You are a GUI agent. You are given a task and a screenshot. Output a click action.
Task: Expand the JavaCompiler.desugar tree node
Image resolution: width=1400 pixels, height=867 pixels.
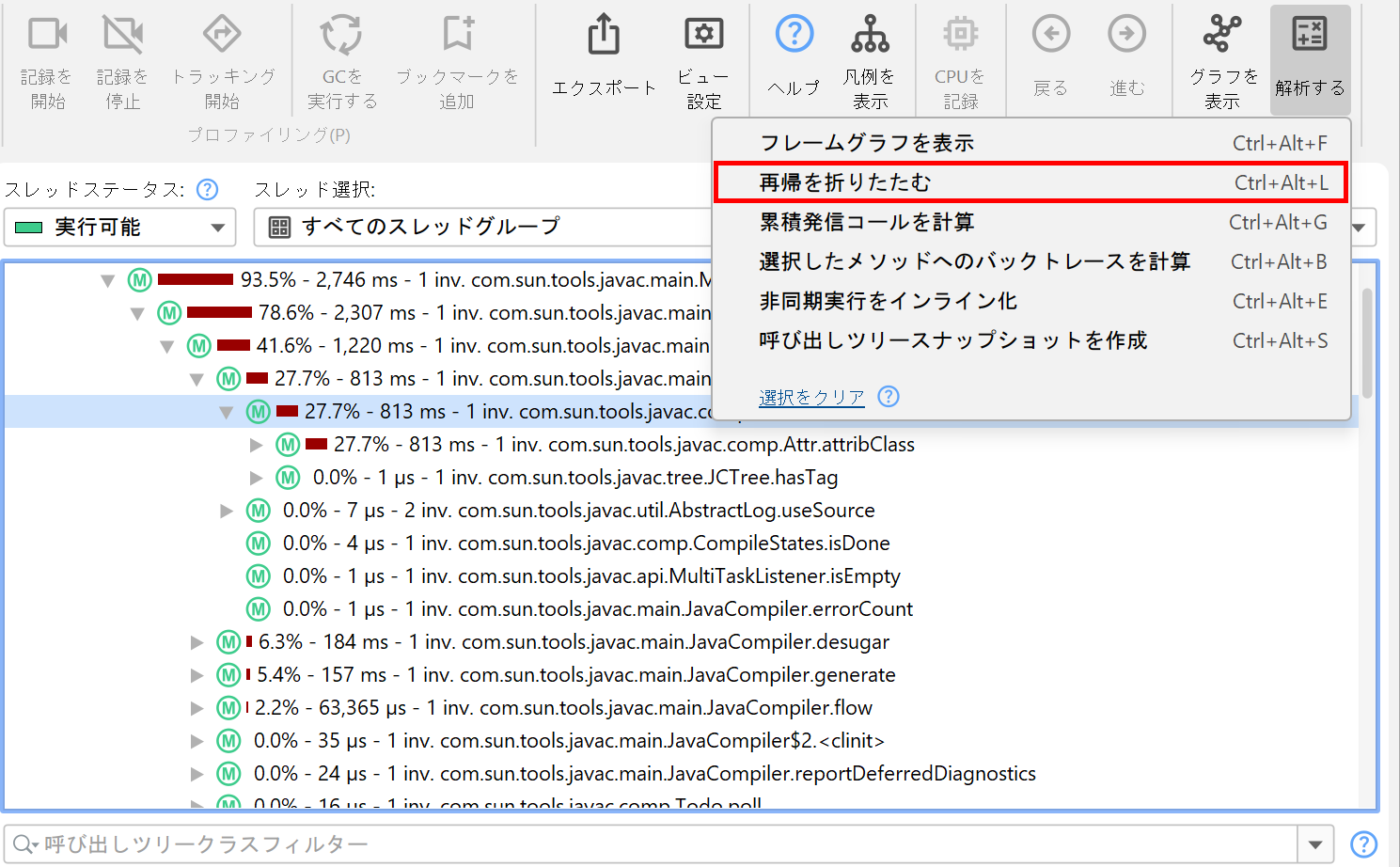pos(197,642)
